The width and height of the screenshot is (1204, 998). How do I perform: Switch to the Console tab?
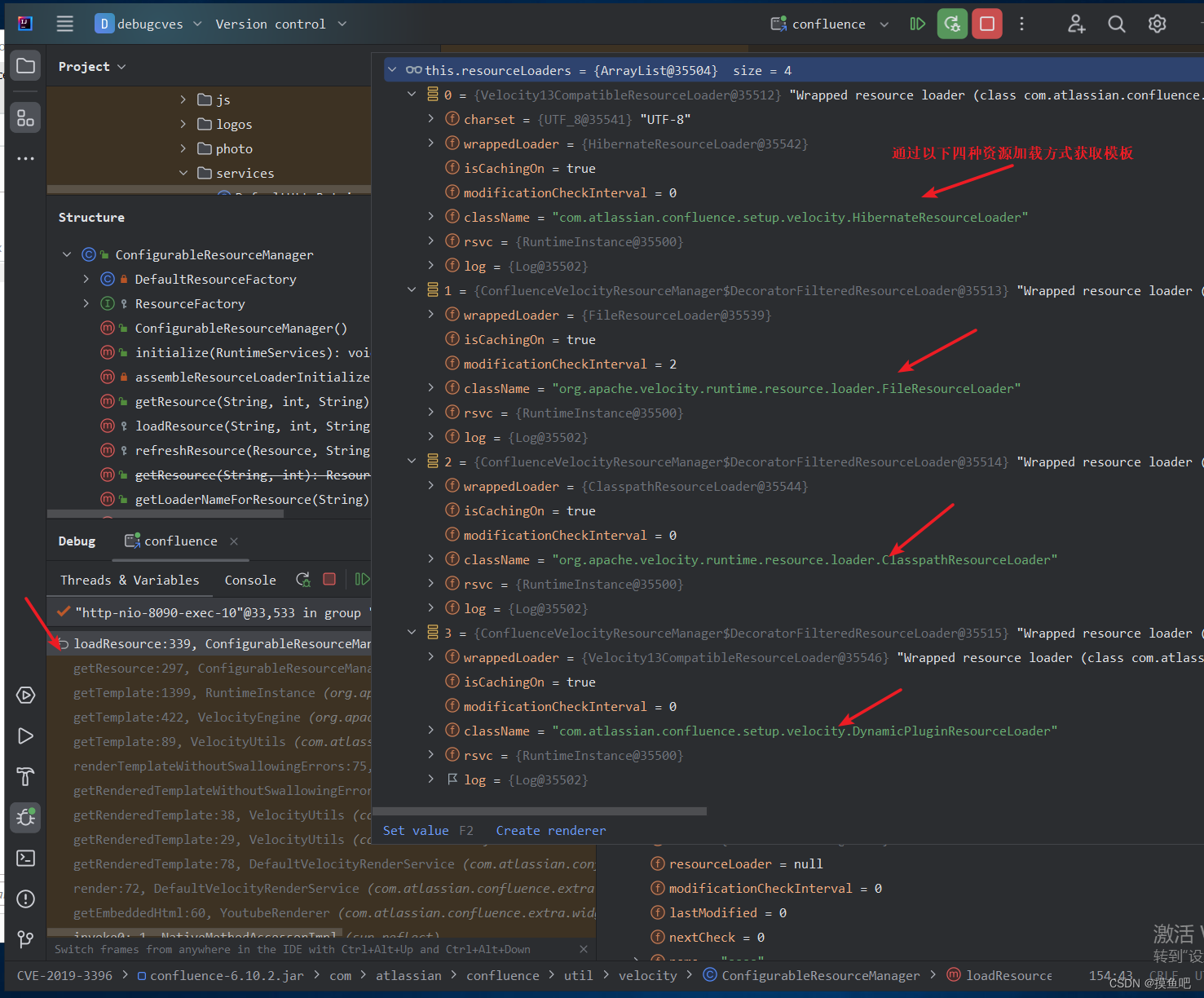[249, 579]
